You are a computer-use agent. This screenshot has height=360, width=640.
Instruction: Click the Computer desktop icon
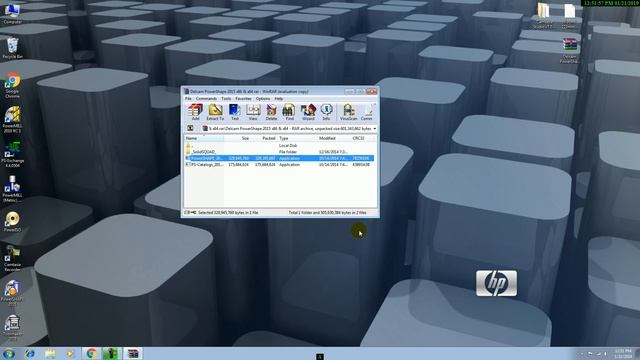(x=12, y=13)
